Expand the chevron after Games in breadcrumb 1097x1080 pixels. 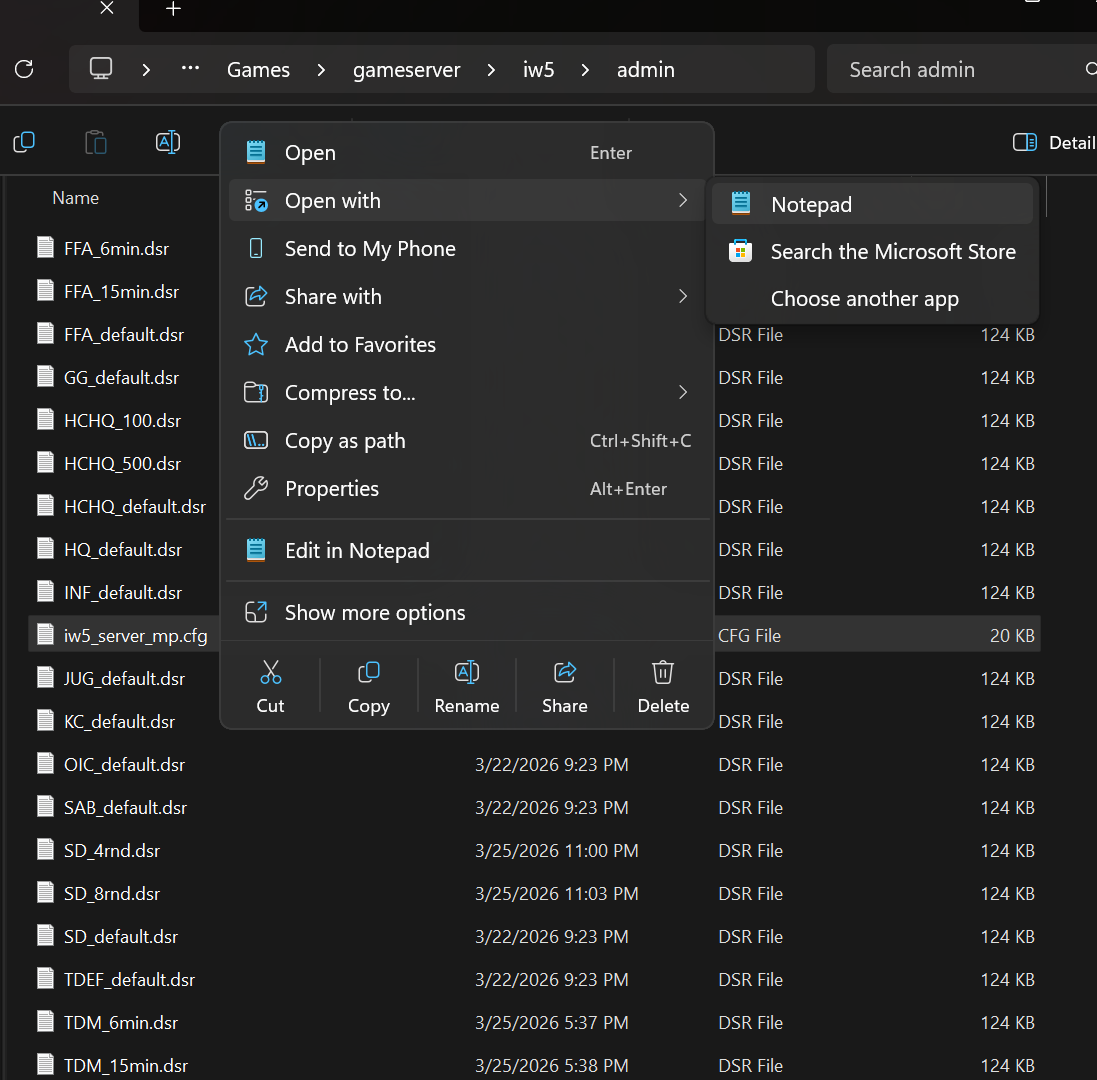click(321, 70)
